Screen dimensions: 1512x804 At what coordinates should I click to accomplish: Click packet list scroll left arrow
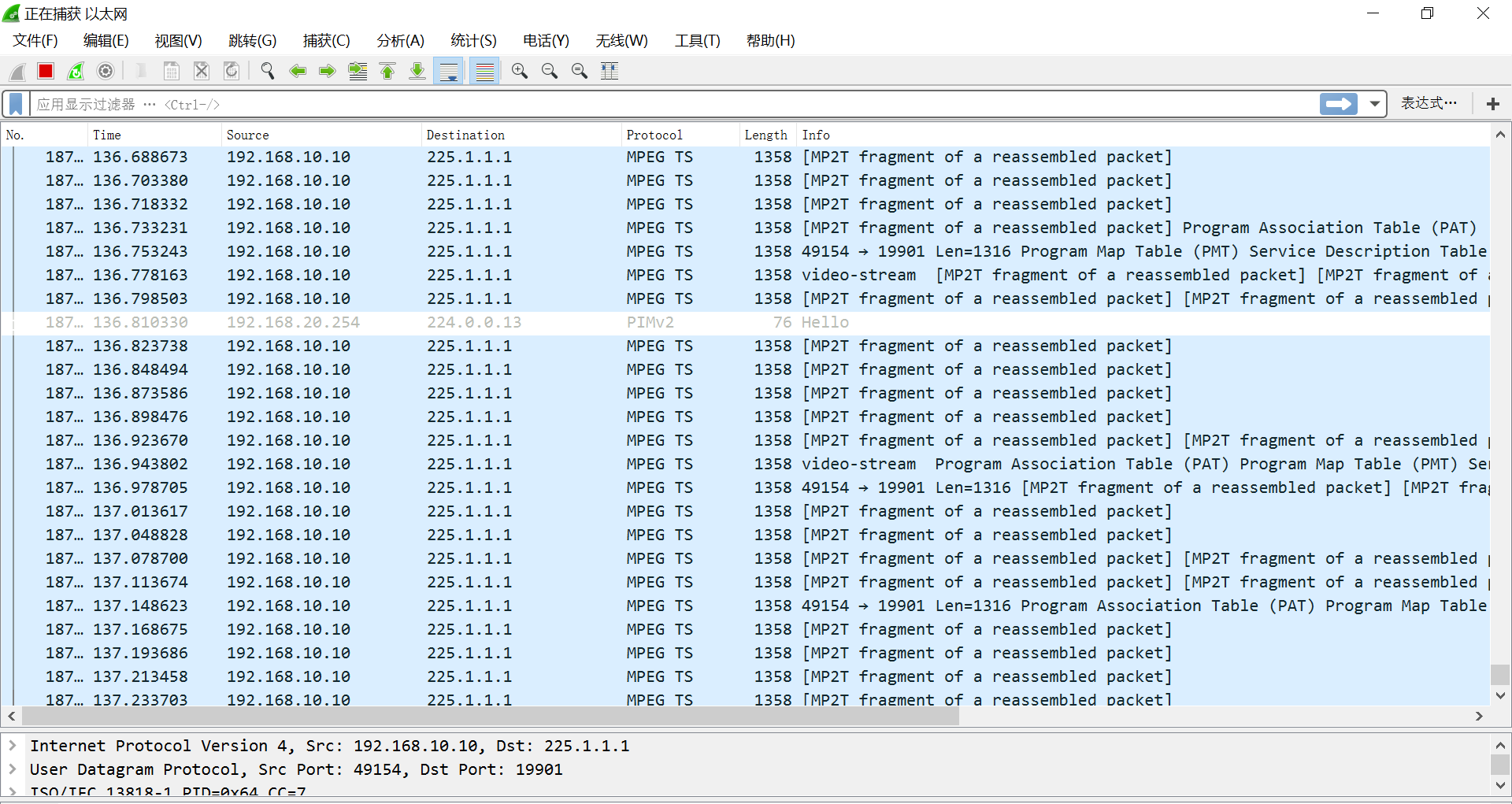(x=11, y=716)
